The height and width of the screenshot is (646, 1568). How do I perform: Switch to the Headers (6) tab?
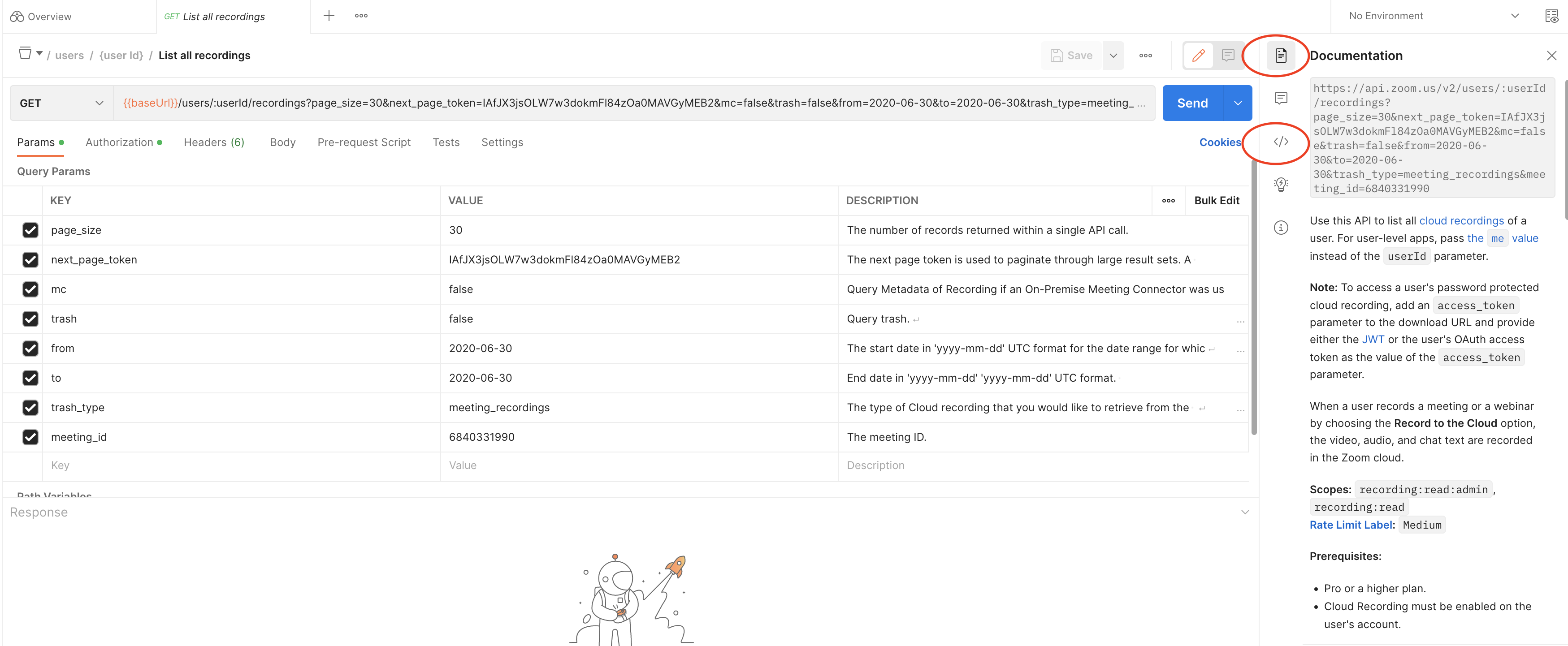pos(214,142)
